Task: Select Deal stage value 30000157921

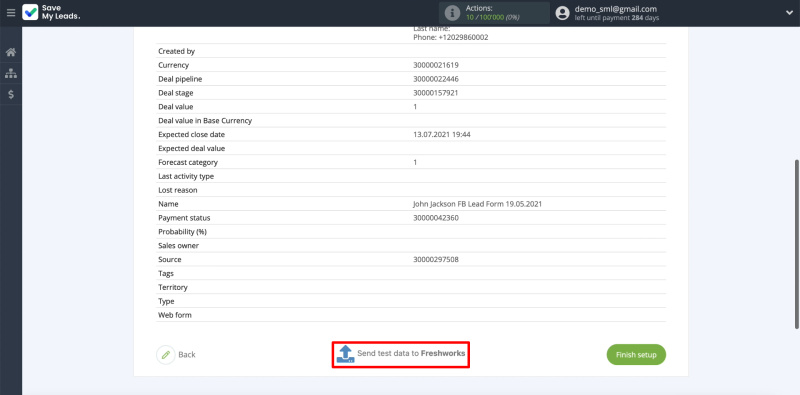Action: [436, 93]
